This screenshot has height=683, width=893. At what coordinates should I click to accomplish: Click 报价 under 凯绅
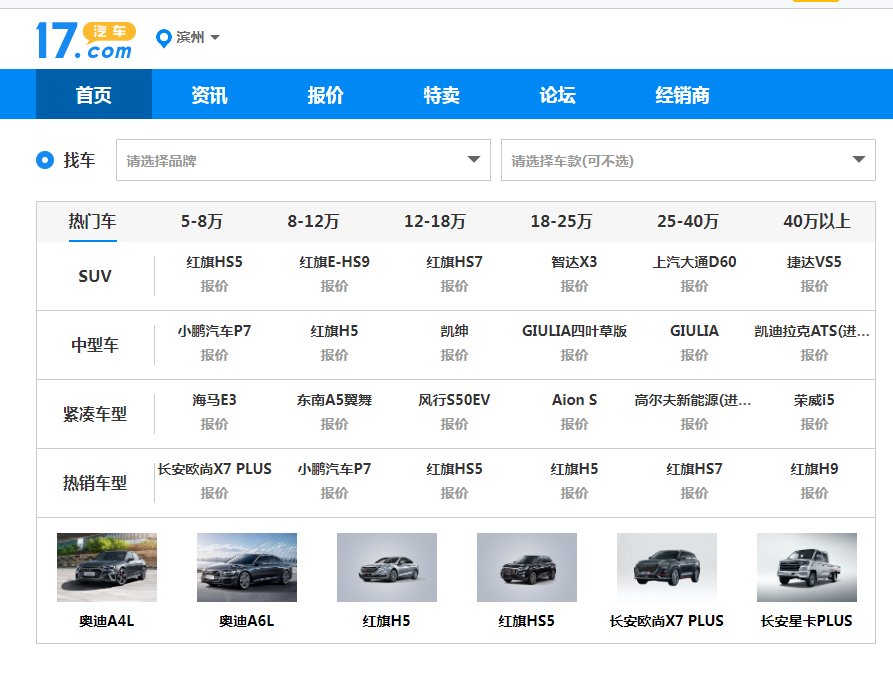click(x=454, y=355)
